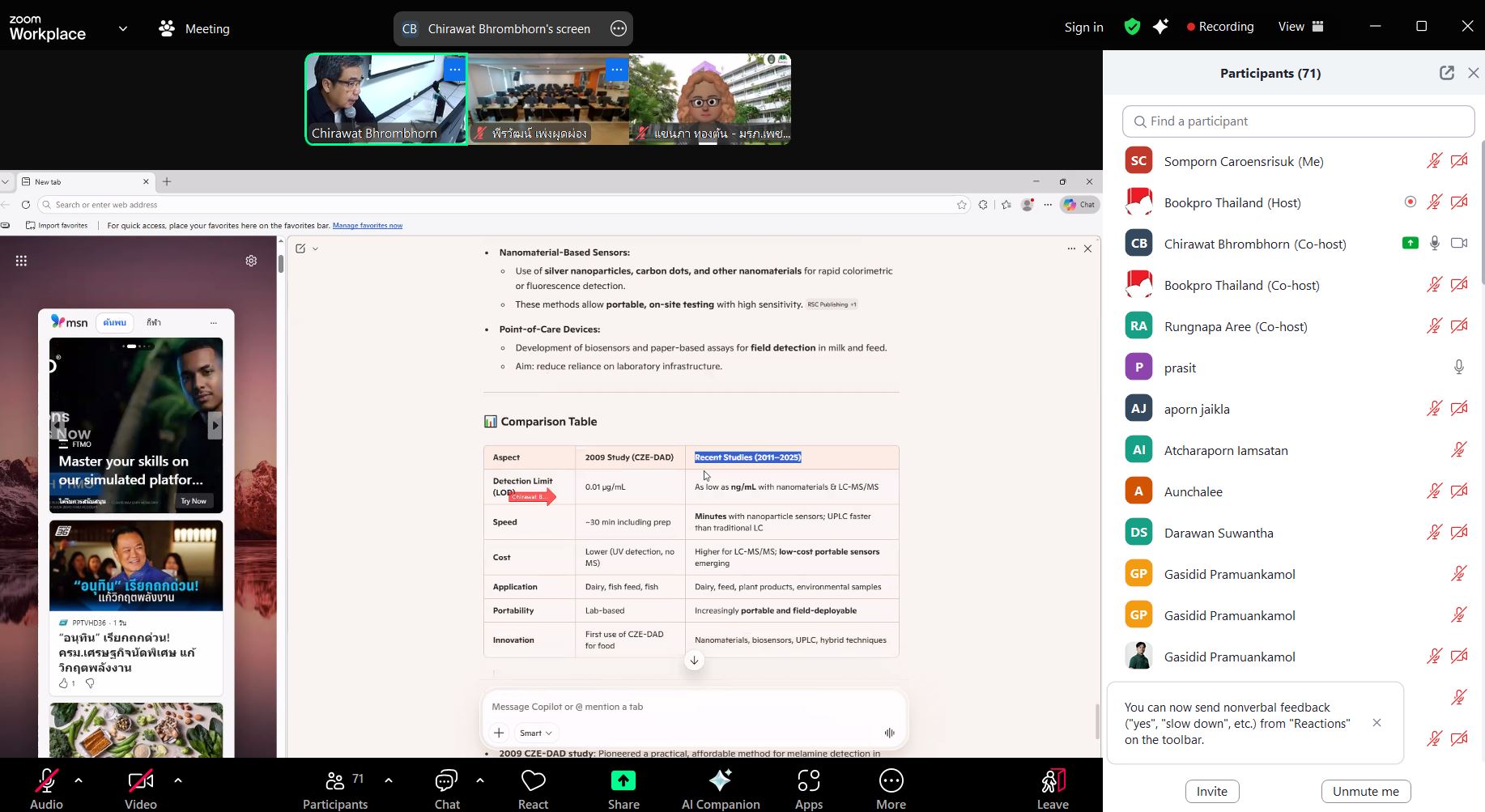This screenshot has width=1485, height=812.
Task: Click the Find a participant search field
Action: [1298, 121]
